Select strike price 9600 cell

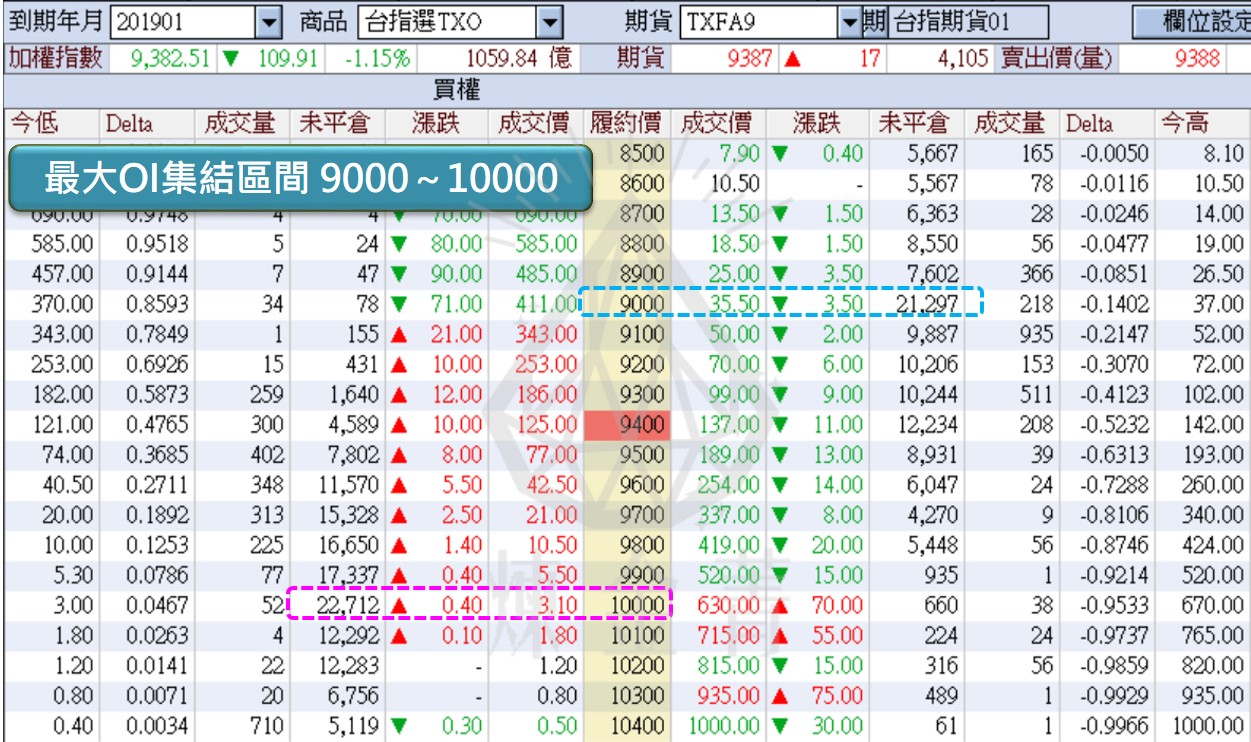(x=627, y=485)
